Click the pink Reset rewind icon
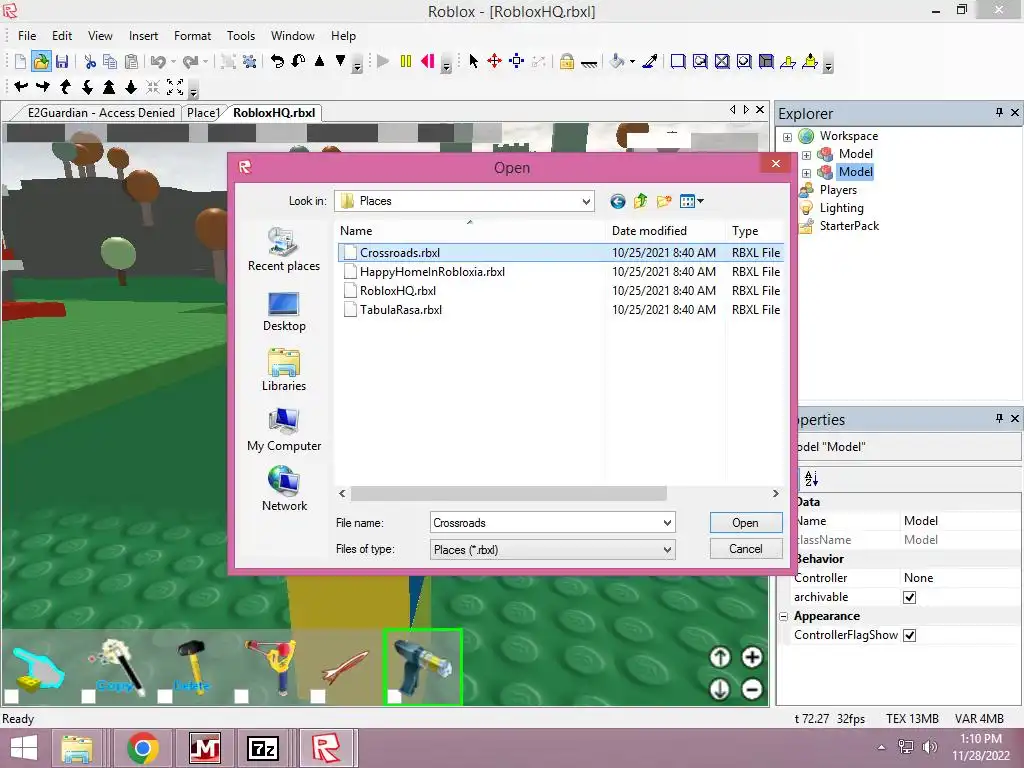 (x=428, y=61)
